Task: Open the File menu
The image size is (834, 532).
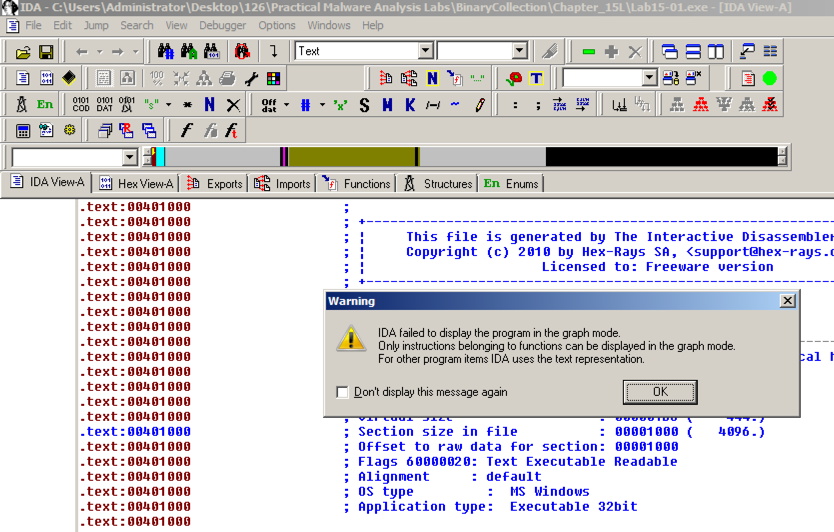Action: [x=34, y=25]
